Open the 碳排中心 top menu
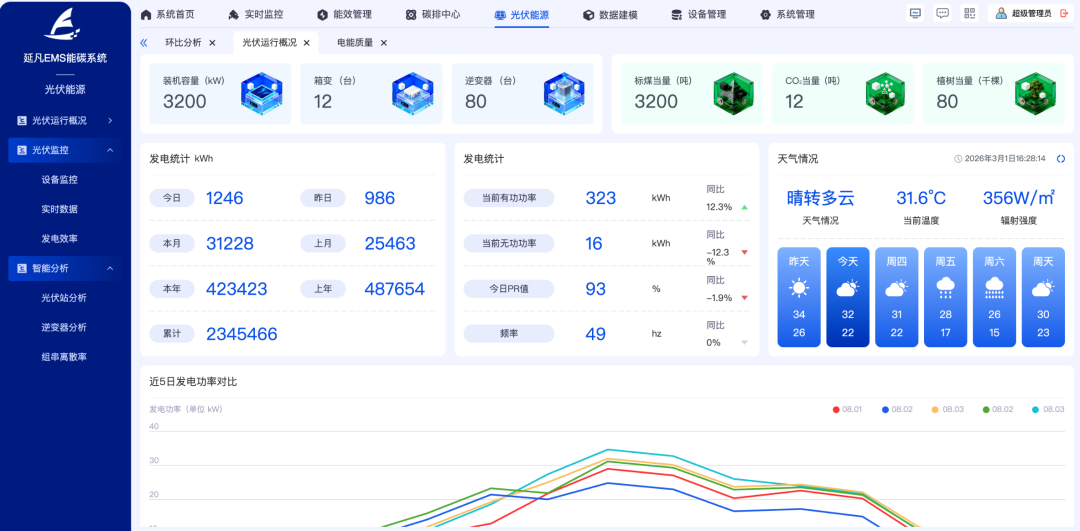Image resolution: width=1080 pixels, height=531 pixels. (433, 14)
